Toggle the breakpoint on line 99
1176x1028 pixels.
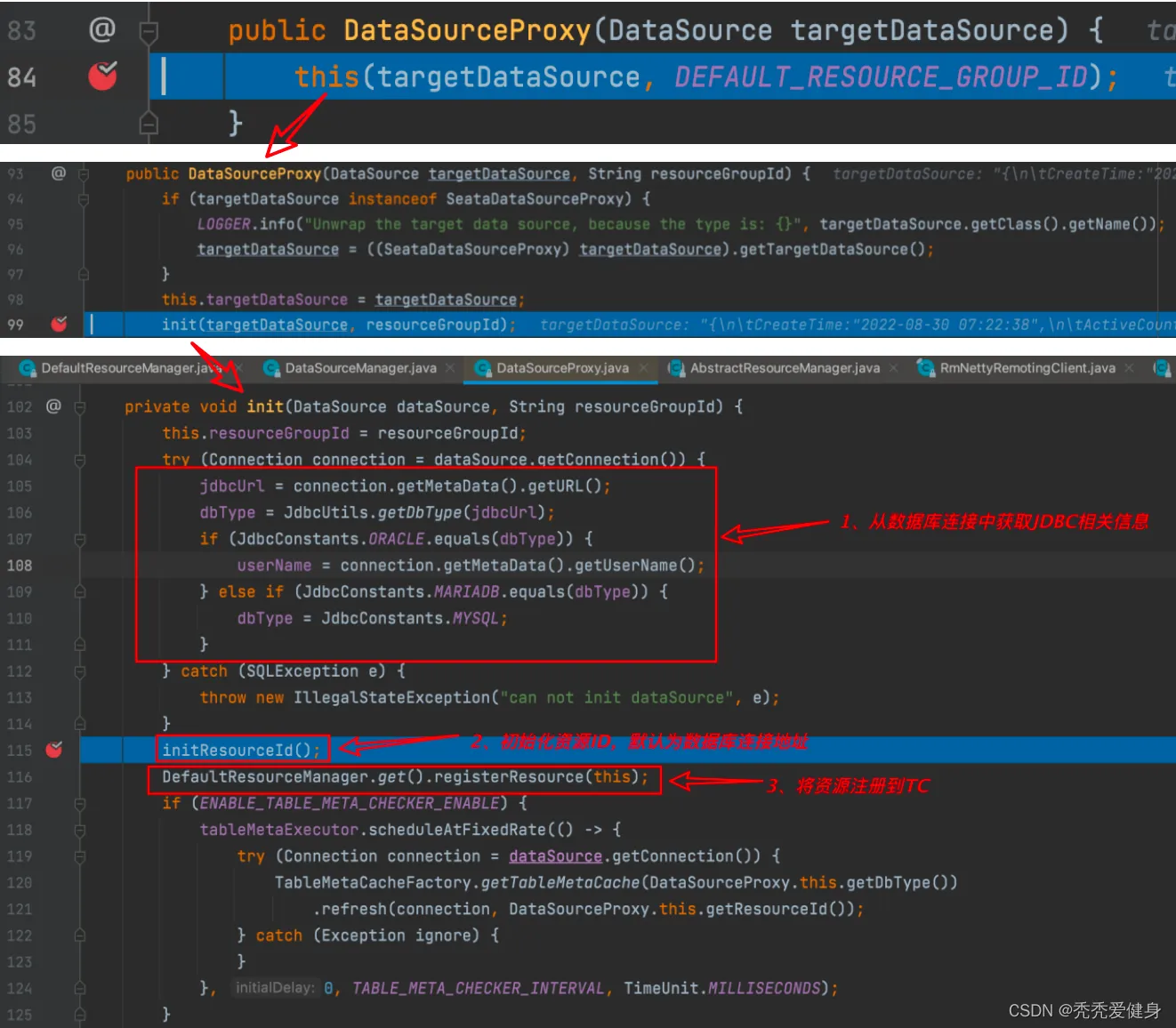59,325
